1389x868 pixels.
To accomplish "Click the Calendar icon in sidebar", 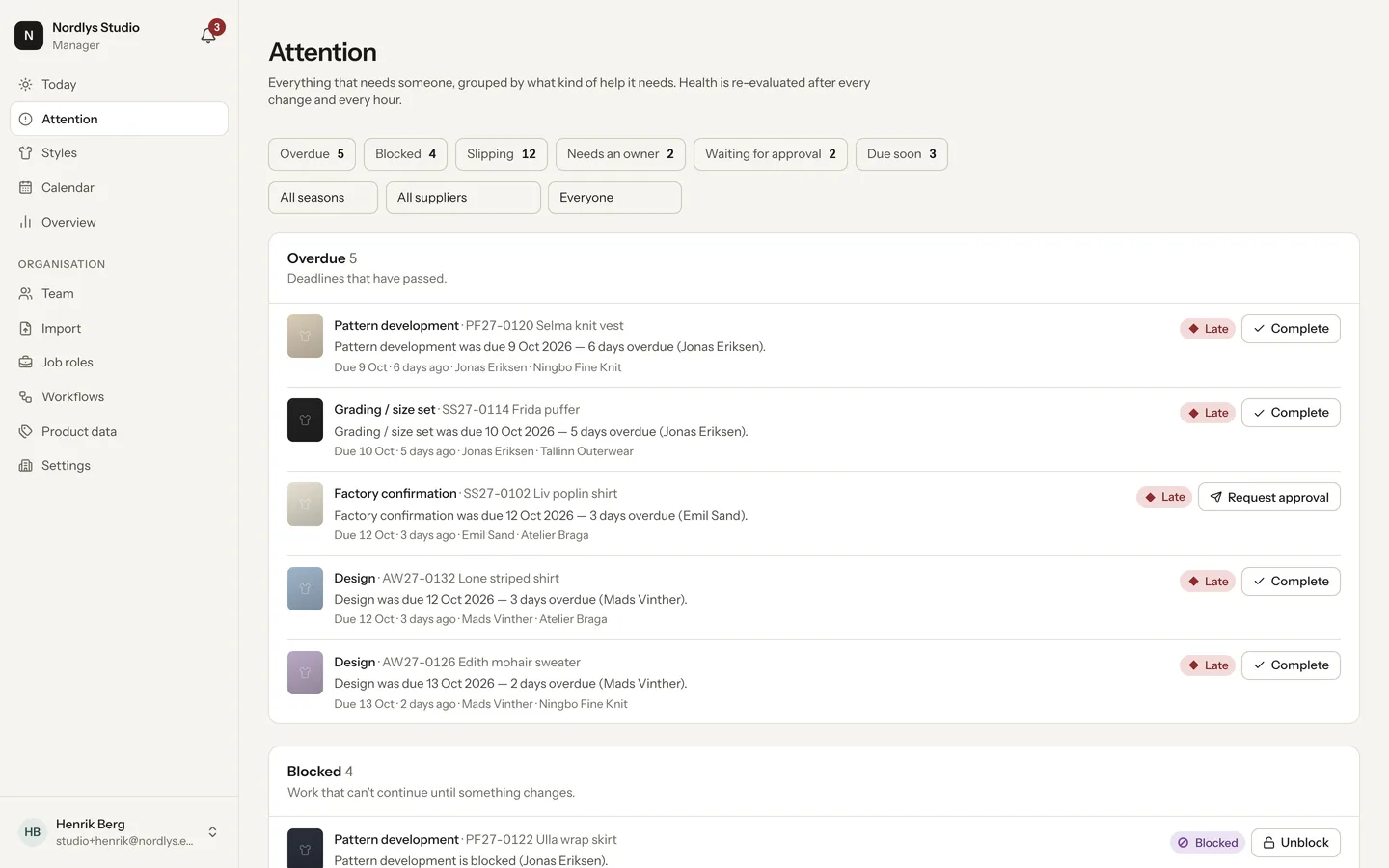I will point(26,188).
